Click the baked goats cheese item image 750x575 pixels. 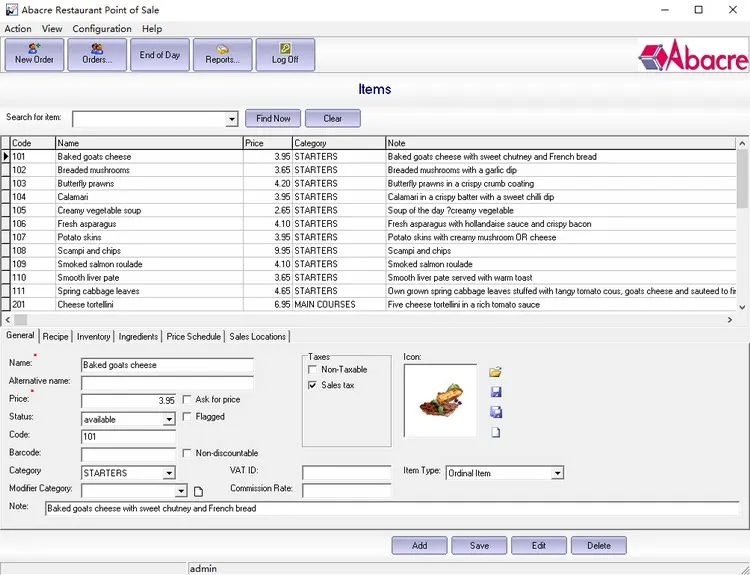point(441,400)
